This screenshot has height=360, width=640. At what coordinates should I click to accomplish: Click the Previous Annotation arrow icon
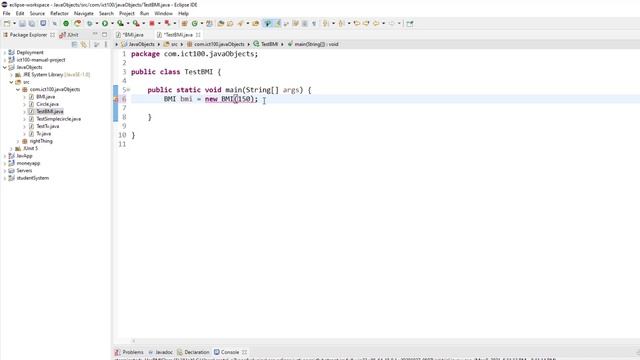(341, 24)
